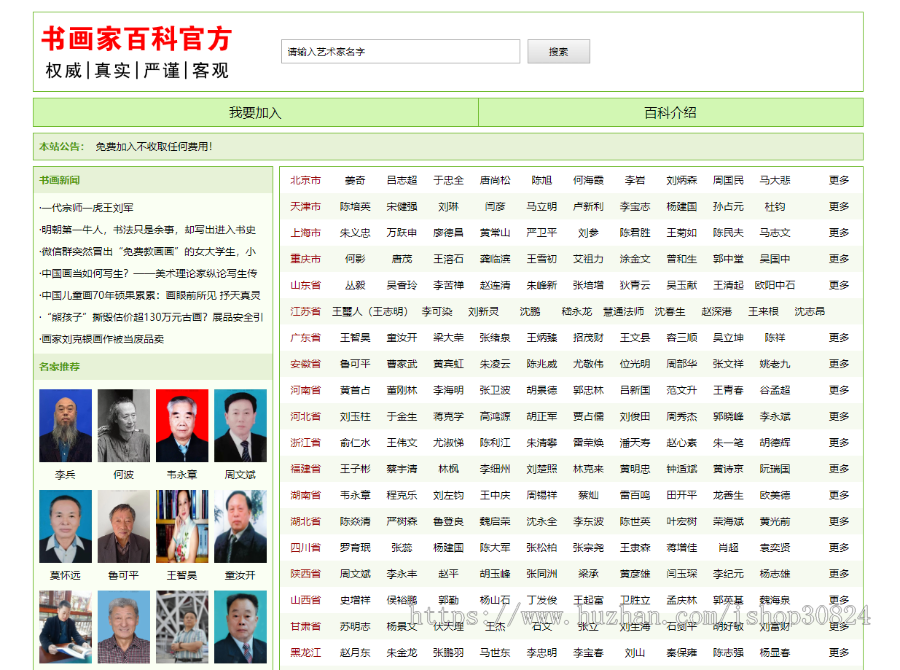Image resolution: width=900 pixels, height=670 pixels.
Task: Open artist 慧通法师 in Jiangsu row
Action: tap(624, 311)
